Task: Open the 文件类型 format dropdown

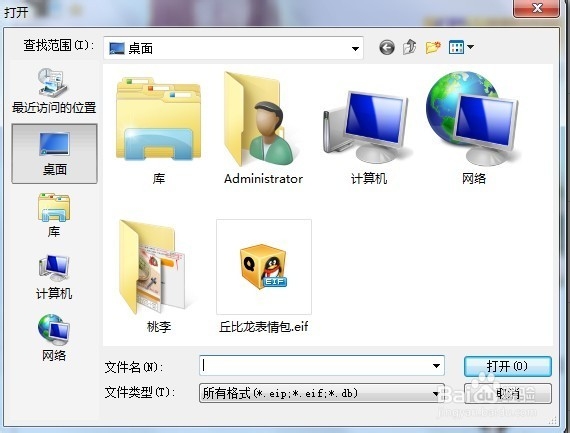Action: click(x=322, y=393)
